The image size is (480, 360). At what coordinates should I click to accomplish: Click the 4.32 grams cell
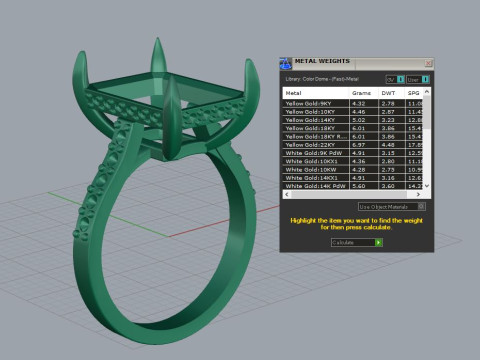tap(364, 104)
